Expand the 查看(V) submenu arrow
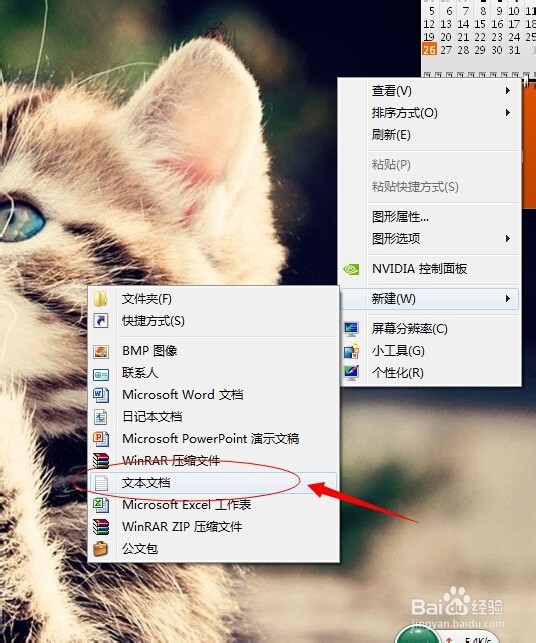Screen dimensions: 536x643 508,91
